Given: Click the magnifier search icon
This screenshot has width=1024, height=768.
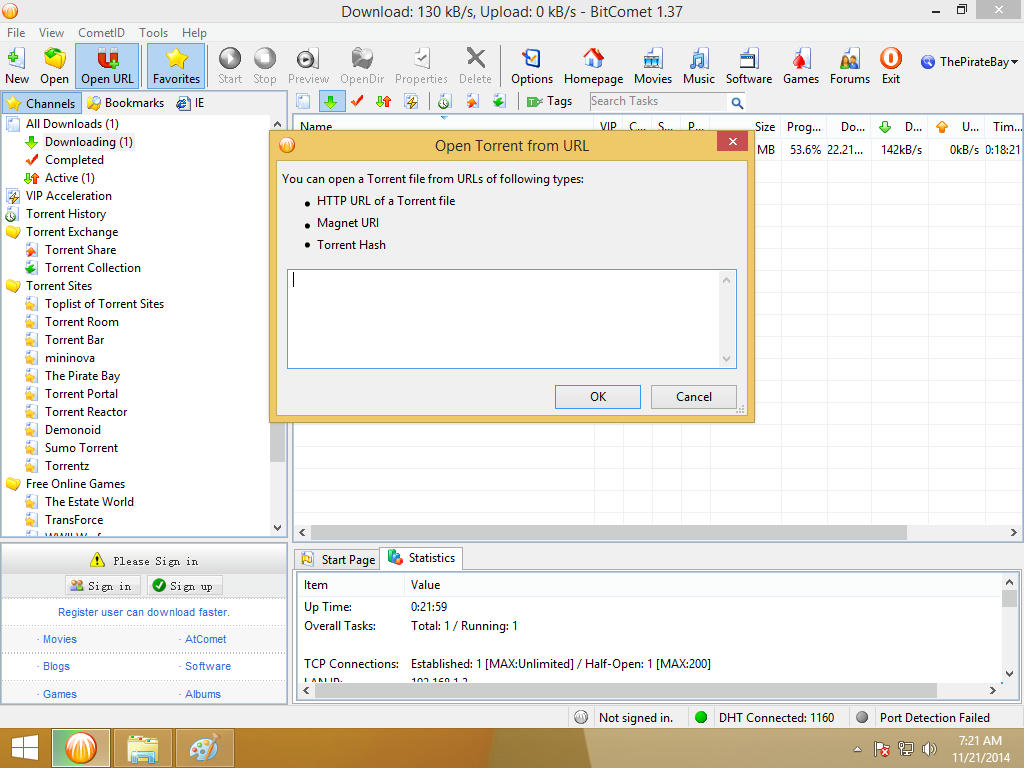Looking at the screenshot, I should tap(737, 103).
